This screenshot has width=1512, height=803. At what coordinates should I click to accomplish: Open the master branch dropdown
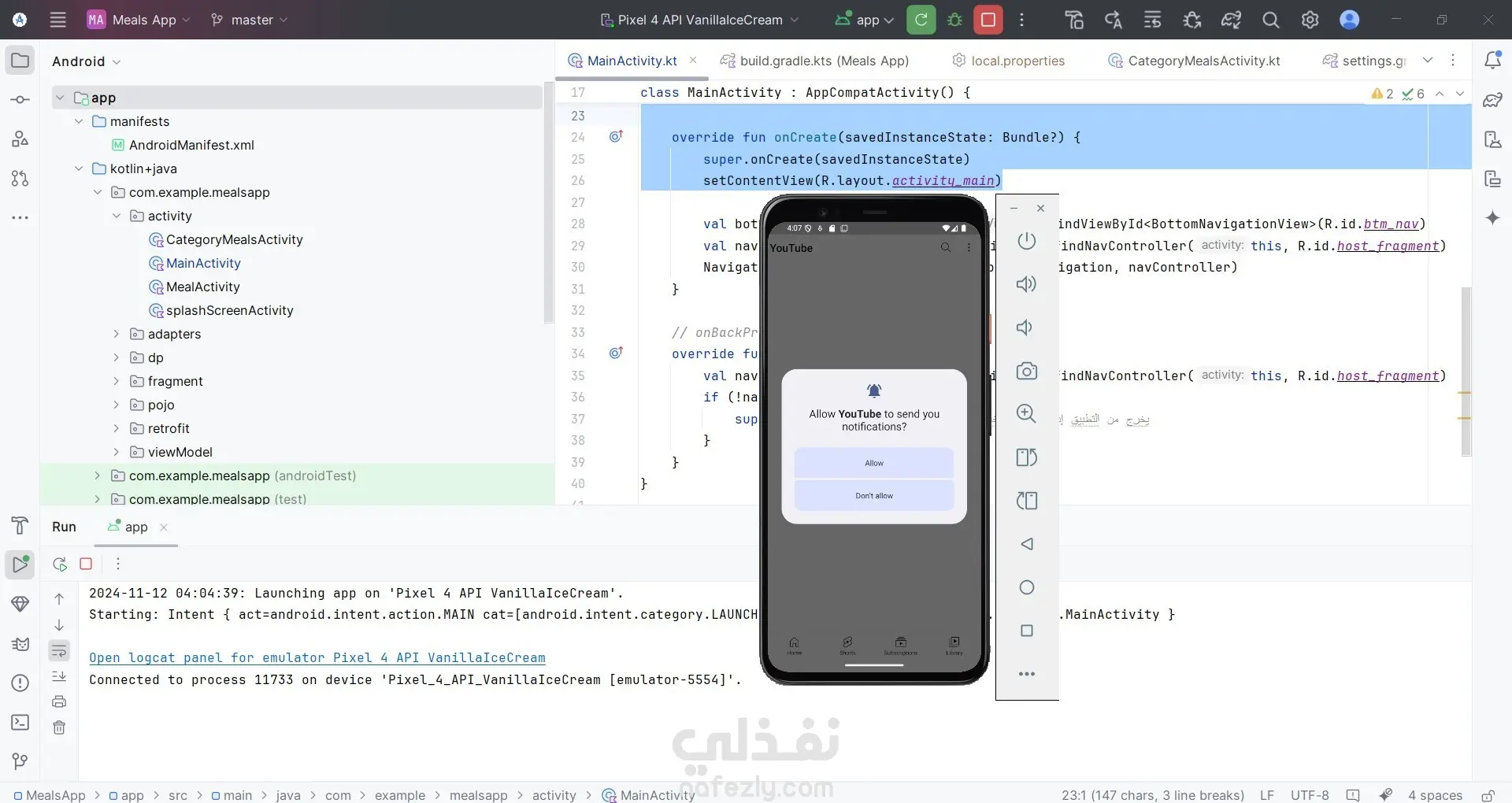pos(250,20)
